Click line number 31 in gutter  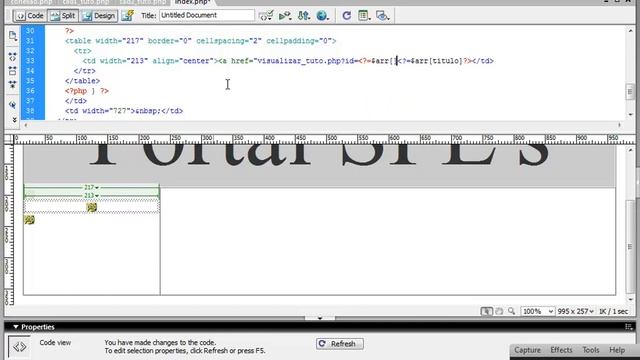click(x=30, y=41)
